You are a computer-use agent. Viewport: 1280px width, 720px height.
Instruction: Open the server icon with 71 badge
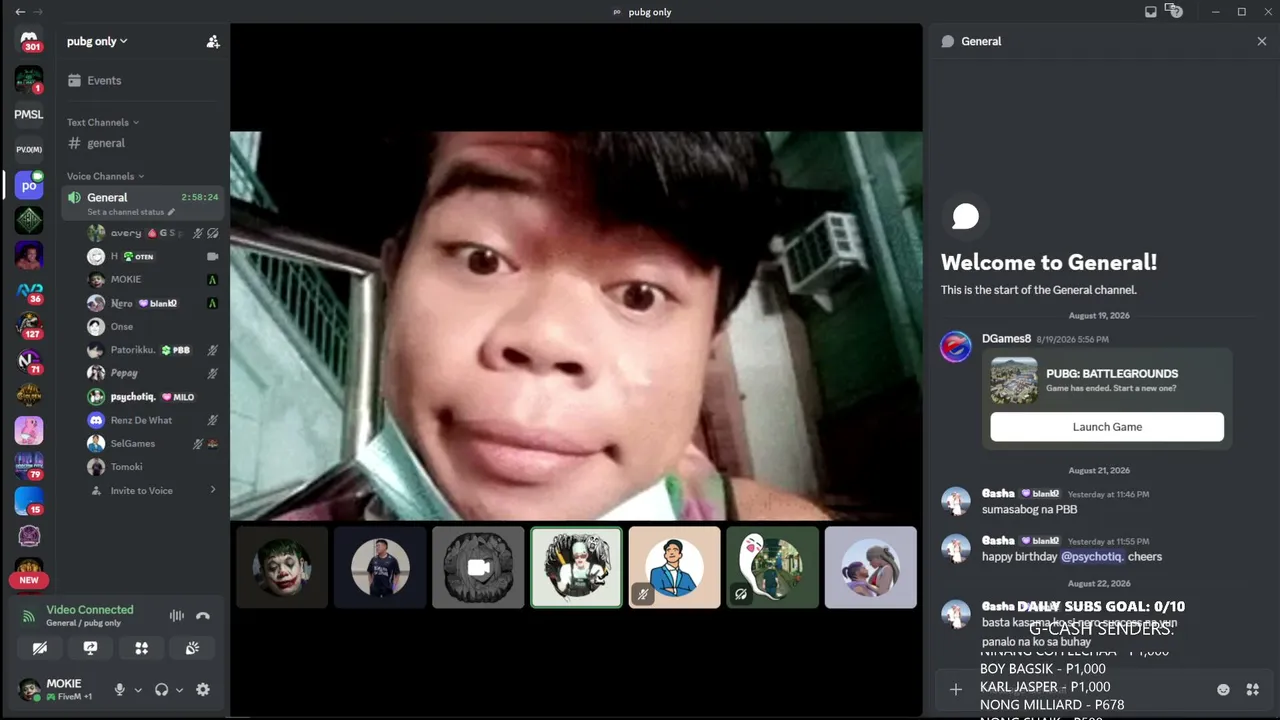[x=29, y=361]
